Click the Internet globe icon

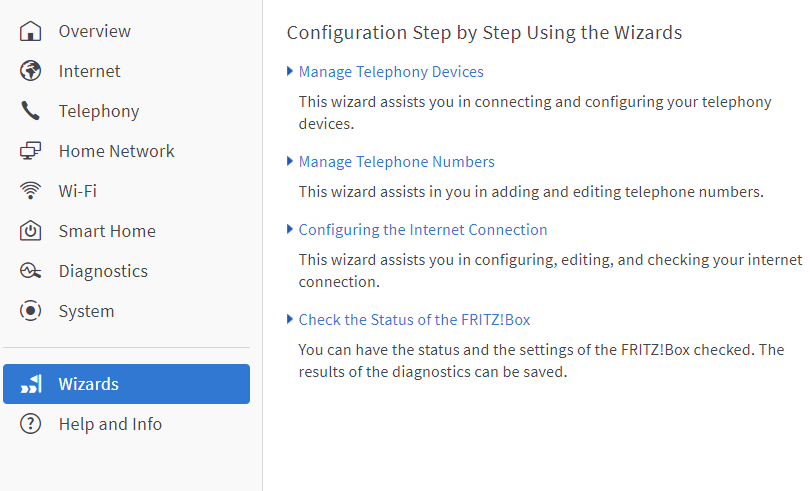pyautogui.click(x=31, y=71)
